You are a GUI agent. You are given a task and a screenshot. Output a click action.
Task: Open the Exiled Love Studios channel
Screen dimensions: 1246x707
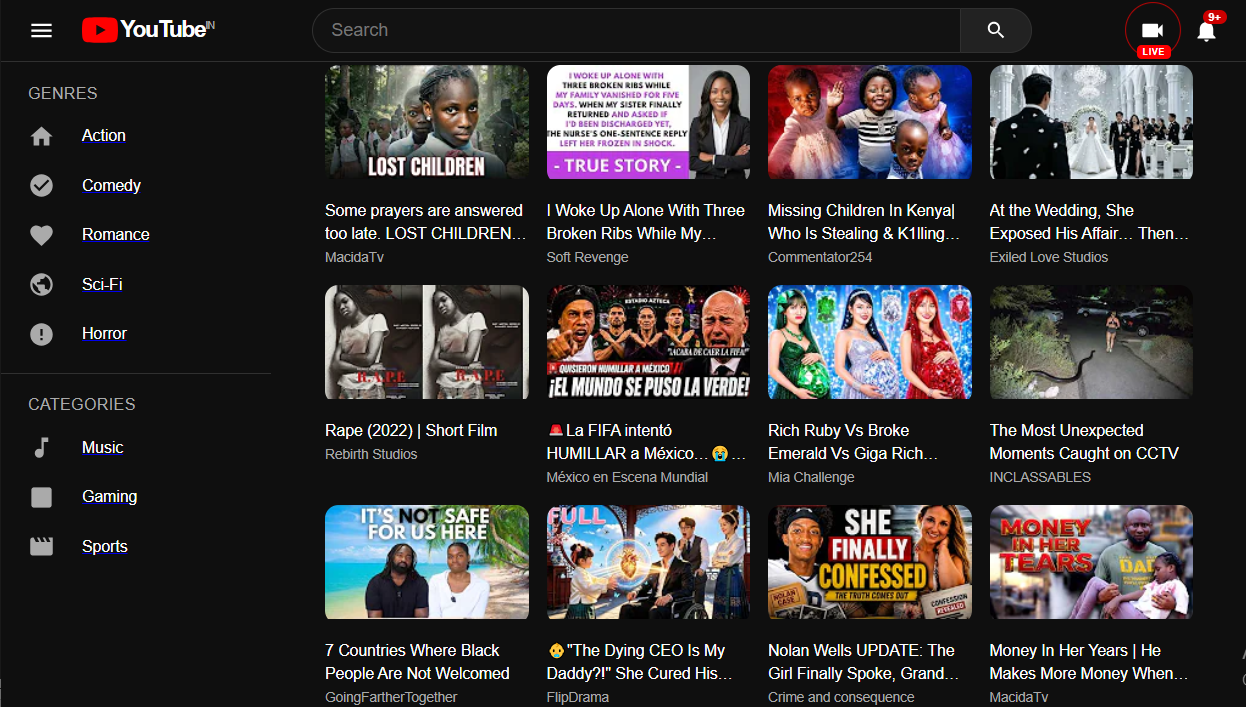click(x=1049, y=257)
